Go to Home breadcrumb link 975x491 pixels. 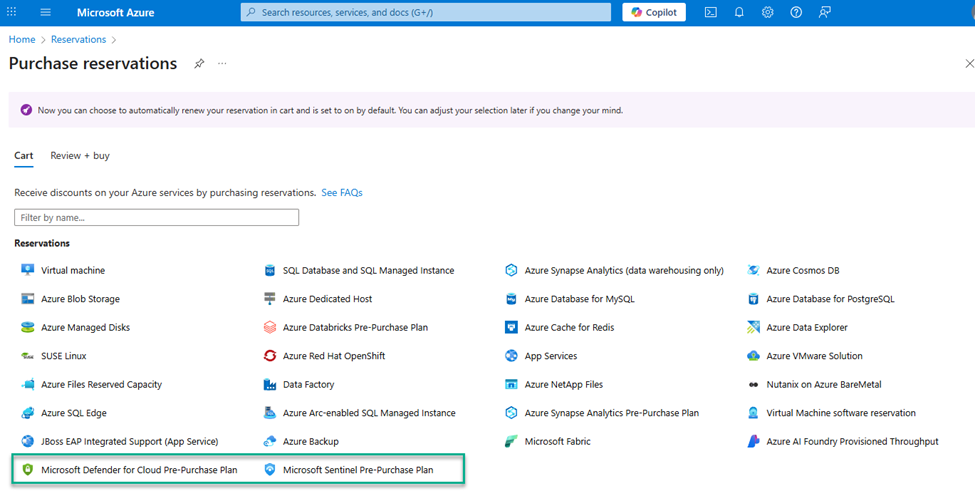[22, 39]
